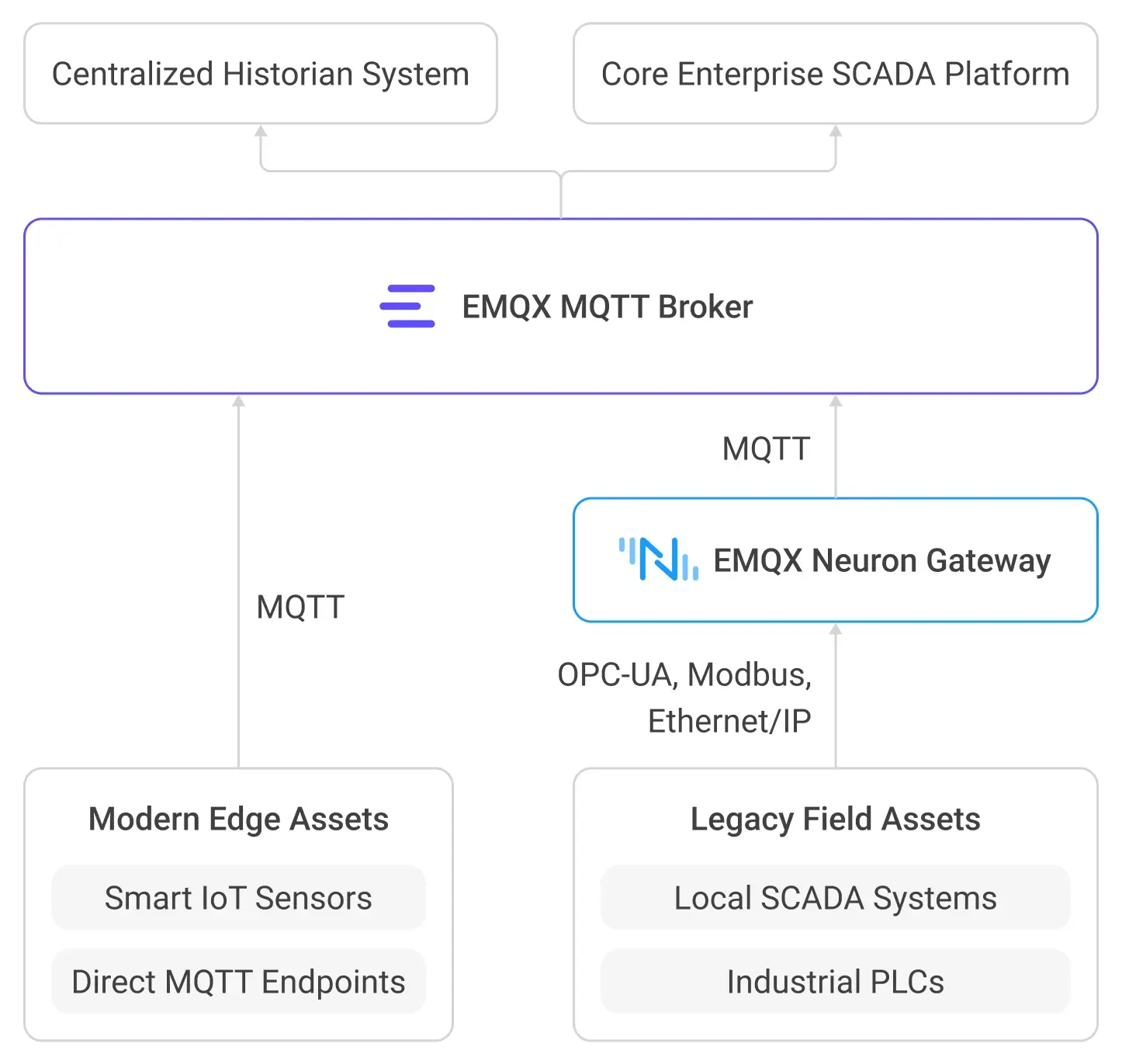Select the Core Enterprise SCADA Platform box
Viewport: 1122px width, 1064px height.
click(x=836, y=74)
